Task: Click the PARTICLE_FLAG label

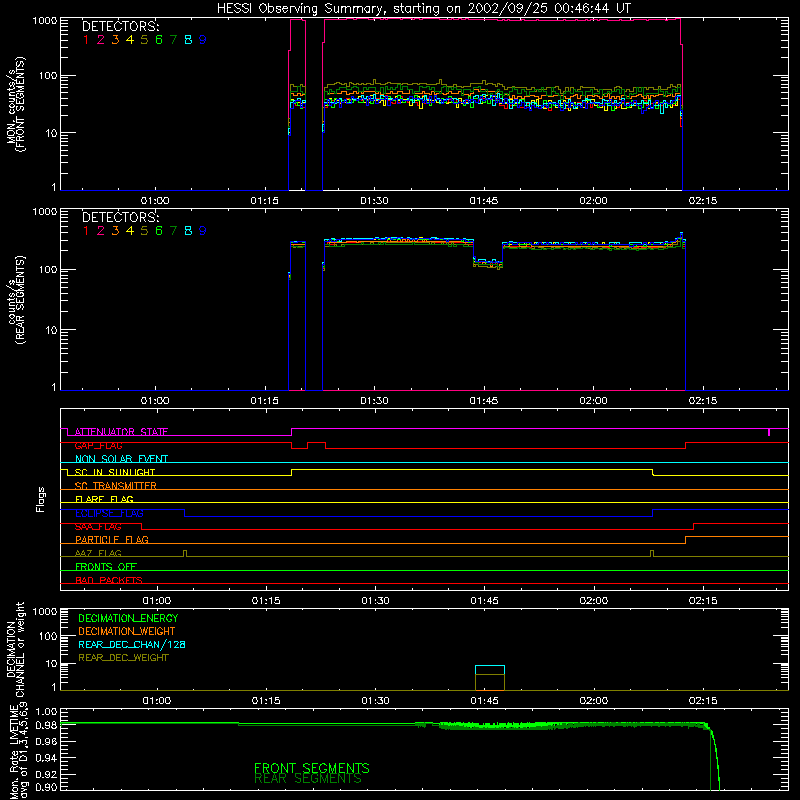Action: point(112,540)
